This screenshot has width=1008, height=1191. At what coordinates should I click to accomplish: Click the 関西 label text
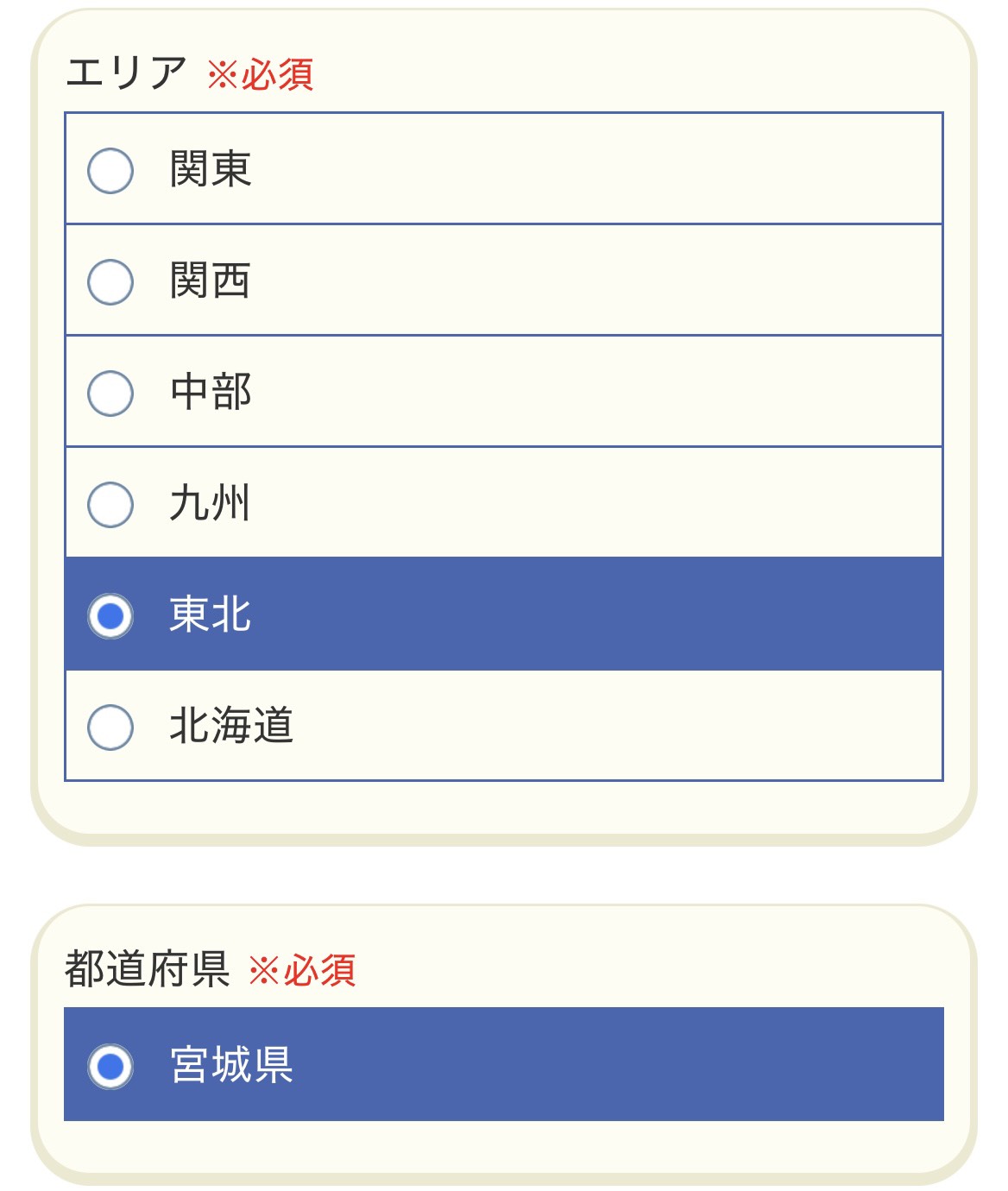point(210,280)
